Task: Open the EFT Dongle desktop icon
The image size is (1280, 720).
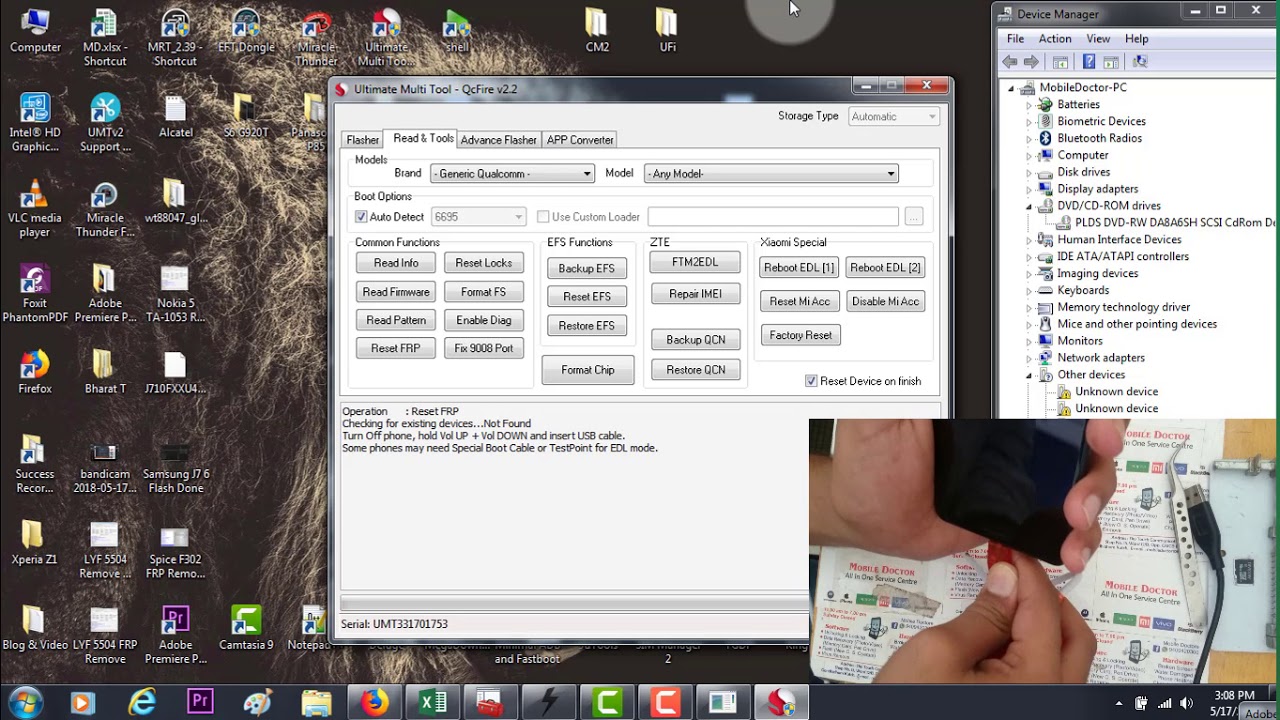Action: pos(246,31)
